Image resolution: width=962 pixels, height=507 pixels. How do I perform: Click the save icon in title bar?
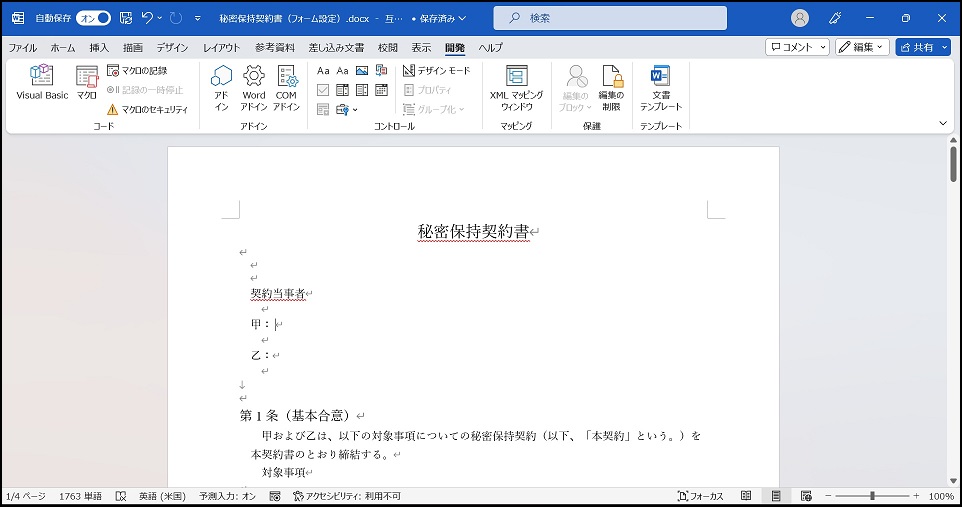[126, 18]
